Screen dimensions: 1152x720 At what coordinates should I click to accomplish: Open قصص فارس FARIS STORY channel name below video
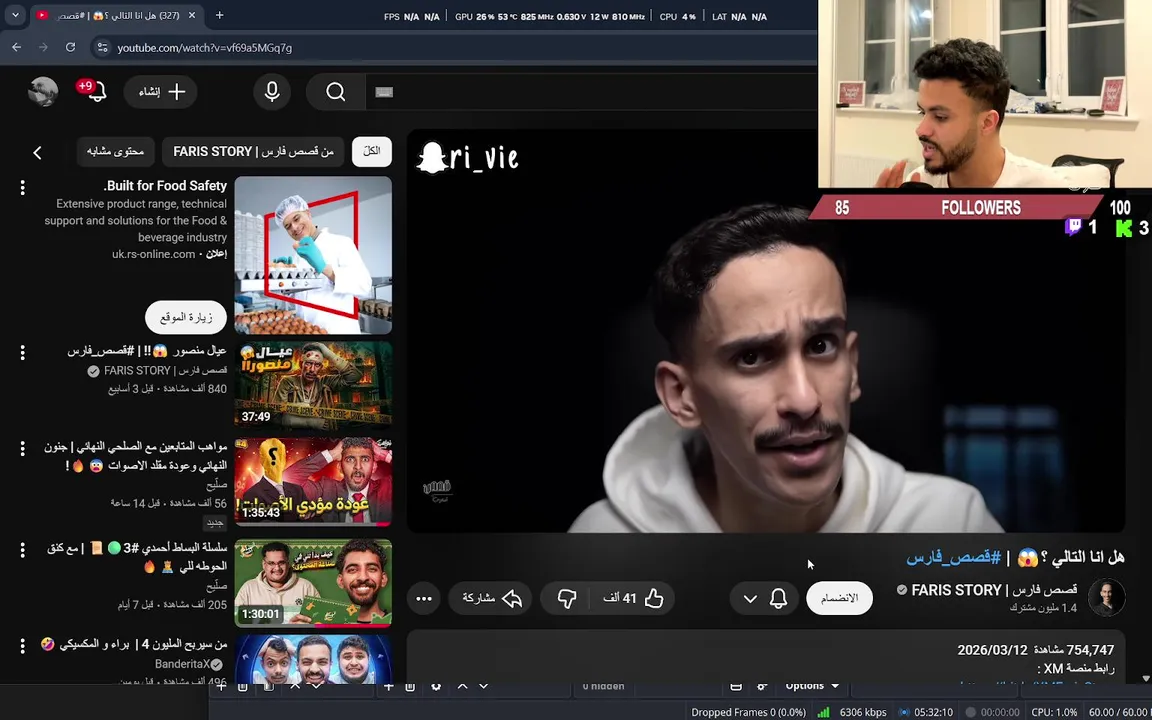pos(994,590)
